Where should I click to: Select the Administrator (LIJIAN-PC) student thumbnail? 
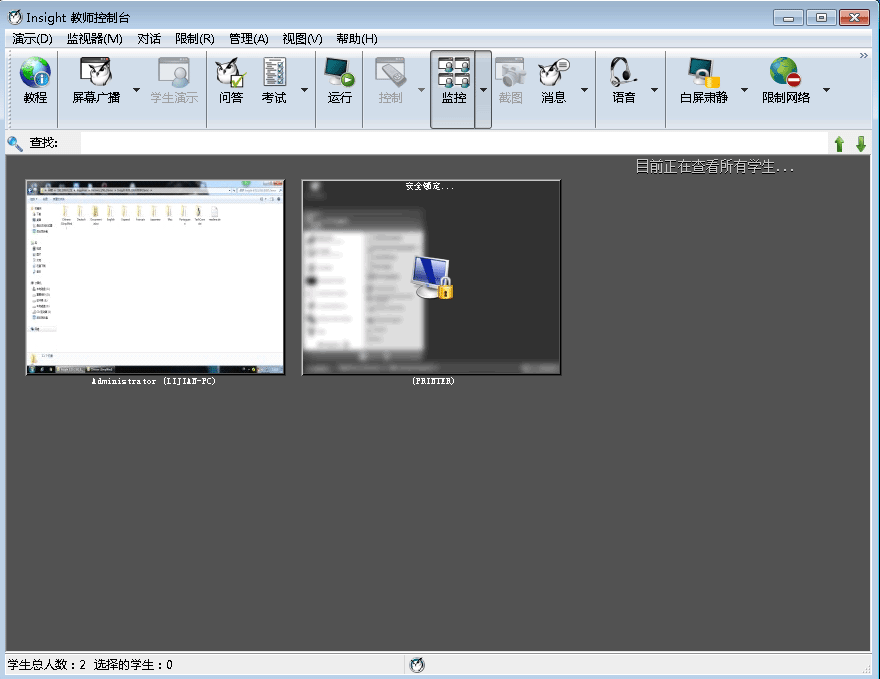pyautogui.click(x=155, y=277)
